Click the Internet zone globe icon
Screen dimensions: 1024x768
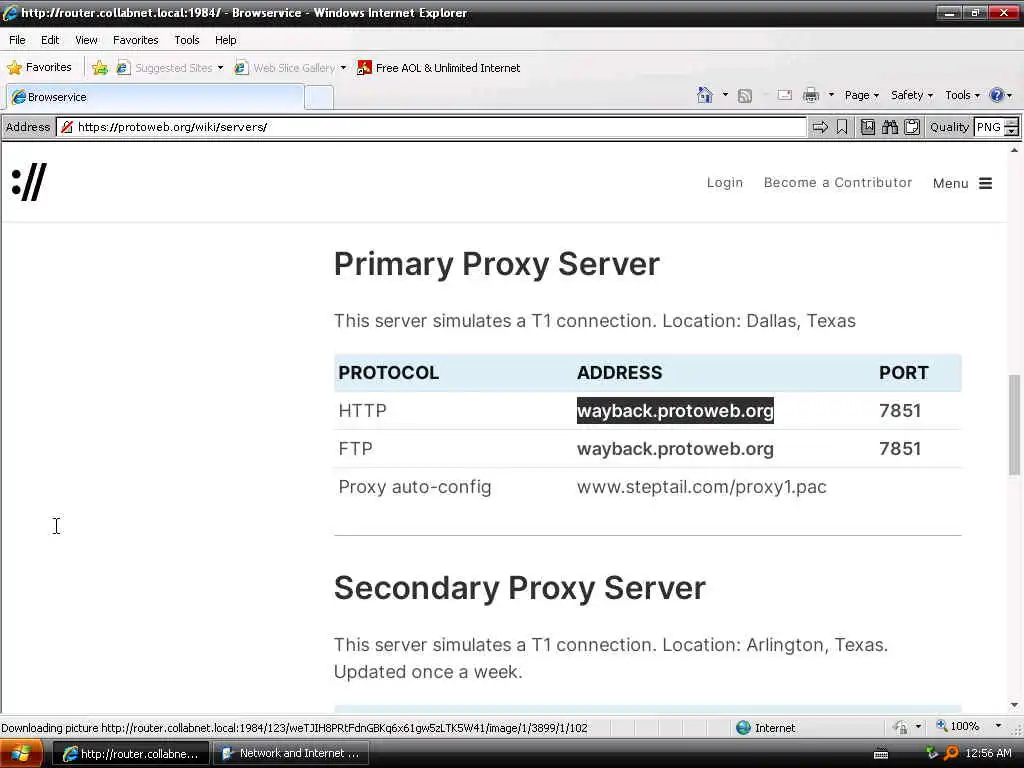(x=743, y=728)
